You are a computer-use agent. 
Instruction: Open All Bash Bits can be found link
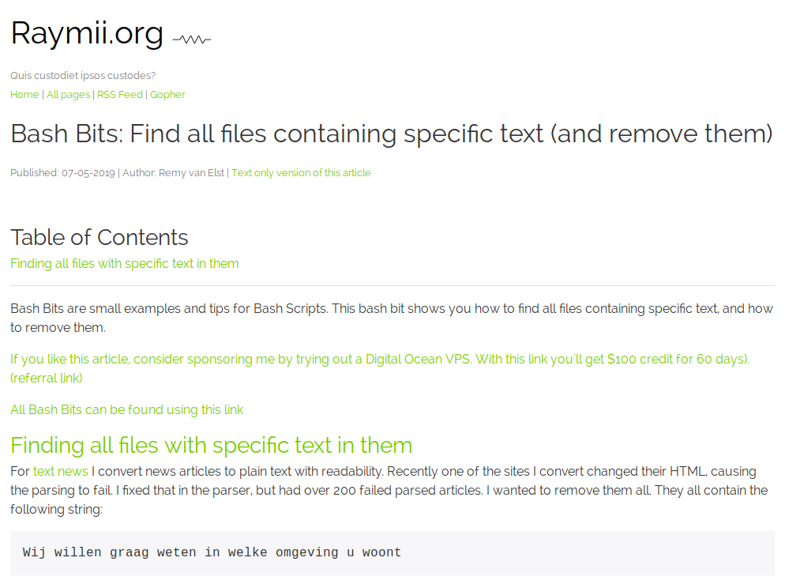click(x=127, y=410)
